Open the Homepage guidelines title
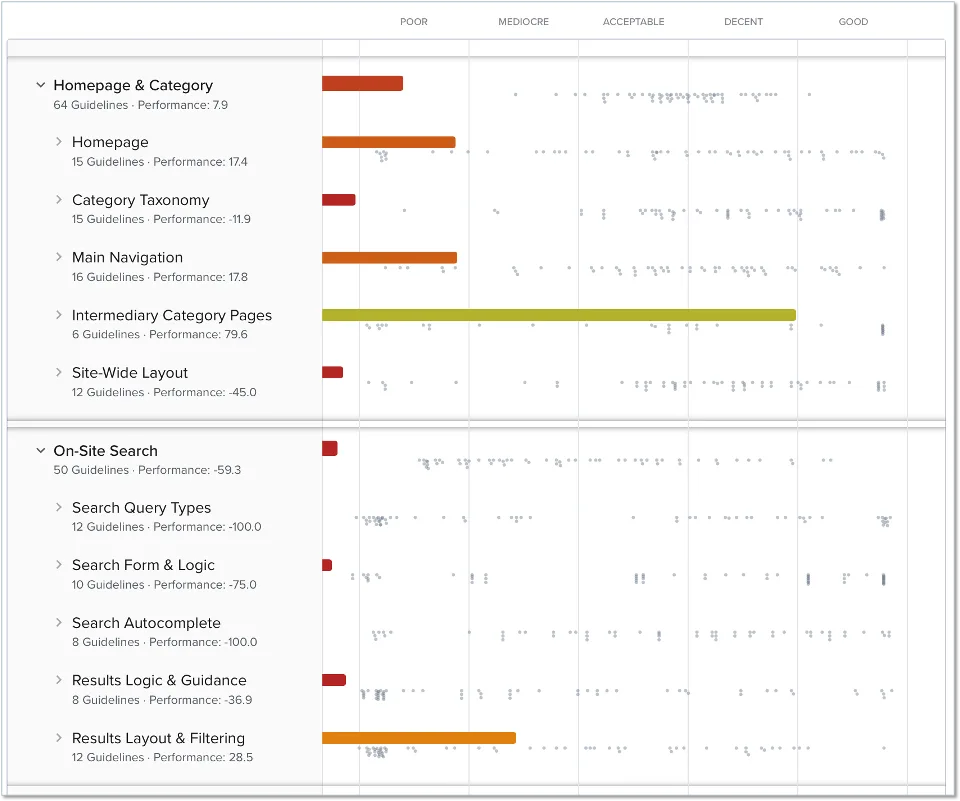 tap(110, 142)
